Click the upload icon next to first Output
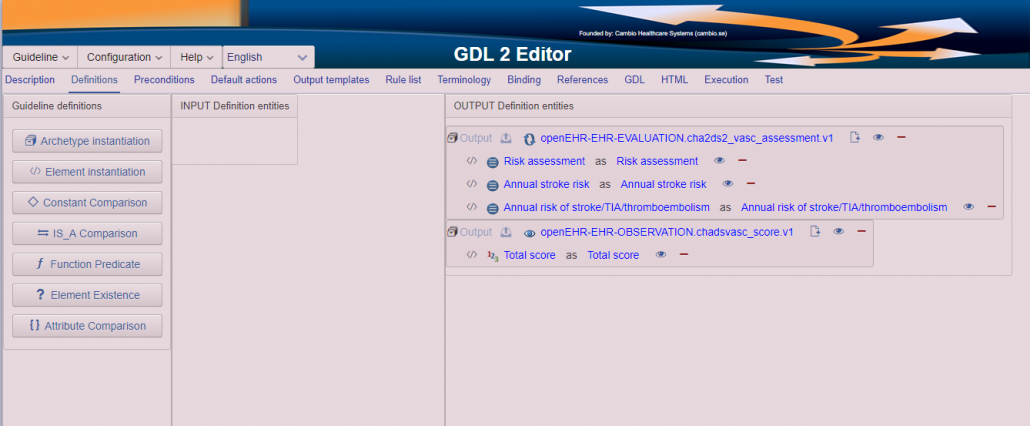This screenshot has width=1030, height=426. pos(506,138)
